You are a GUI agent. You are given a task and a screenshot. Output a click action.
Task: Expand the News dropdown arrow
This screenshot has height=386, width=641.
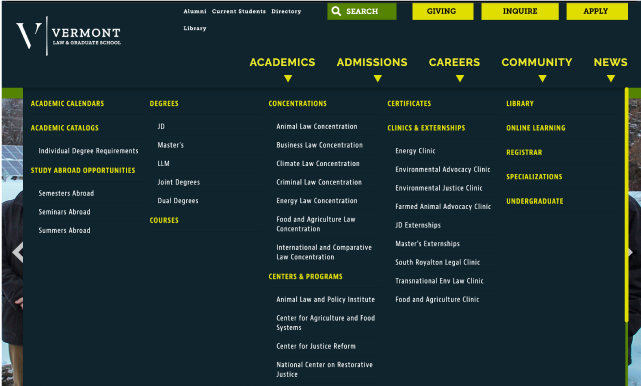pyautogui.click(x=611, y=78)
